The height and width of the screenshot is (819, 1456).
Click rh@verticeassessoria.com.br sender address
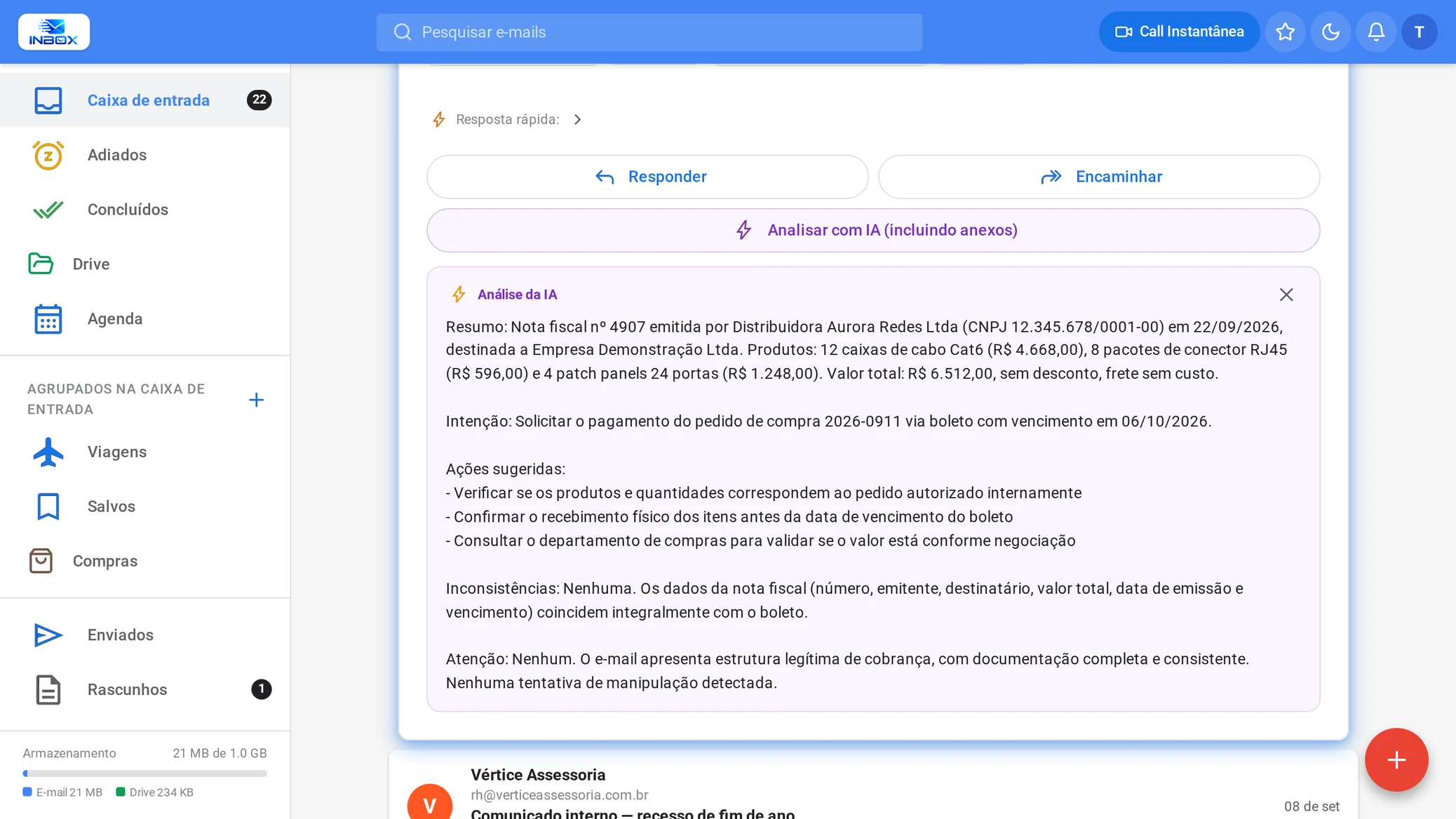[x=560, y=795]
